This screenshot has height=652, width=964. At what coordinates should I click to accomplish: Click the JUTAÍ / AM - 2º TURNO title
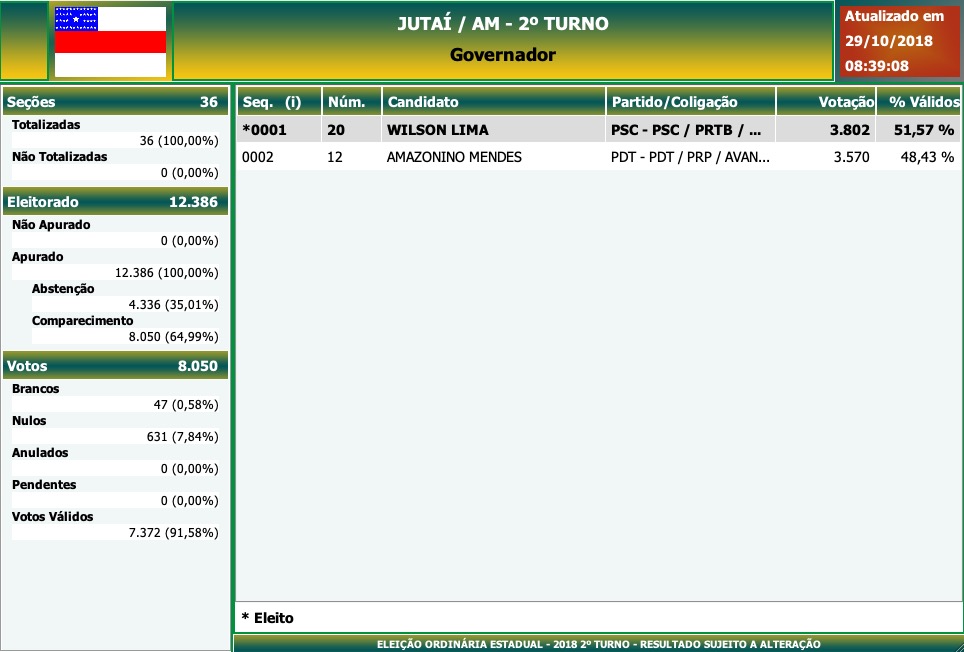[x=502, y=24]
